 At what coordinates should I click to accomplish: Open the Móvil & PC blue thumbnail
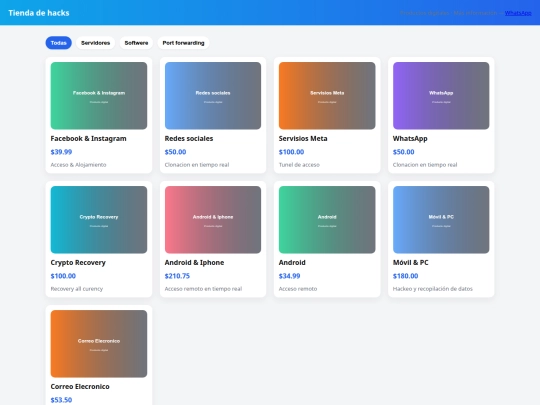tap(441, 220)
